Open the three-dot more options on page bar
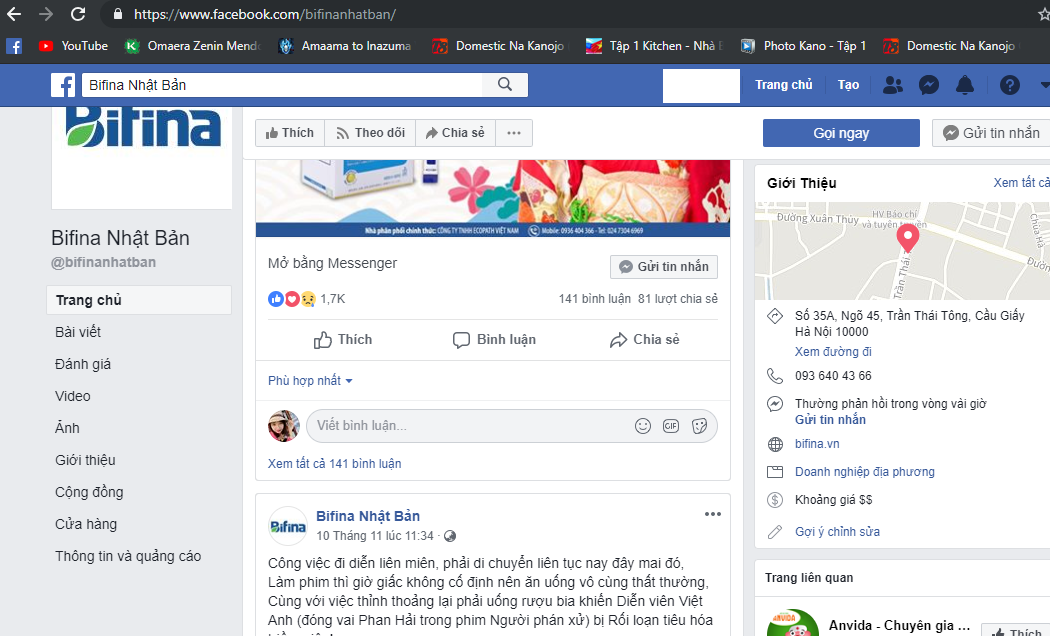 coord(514,133)
